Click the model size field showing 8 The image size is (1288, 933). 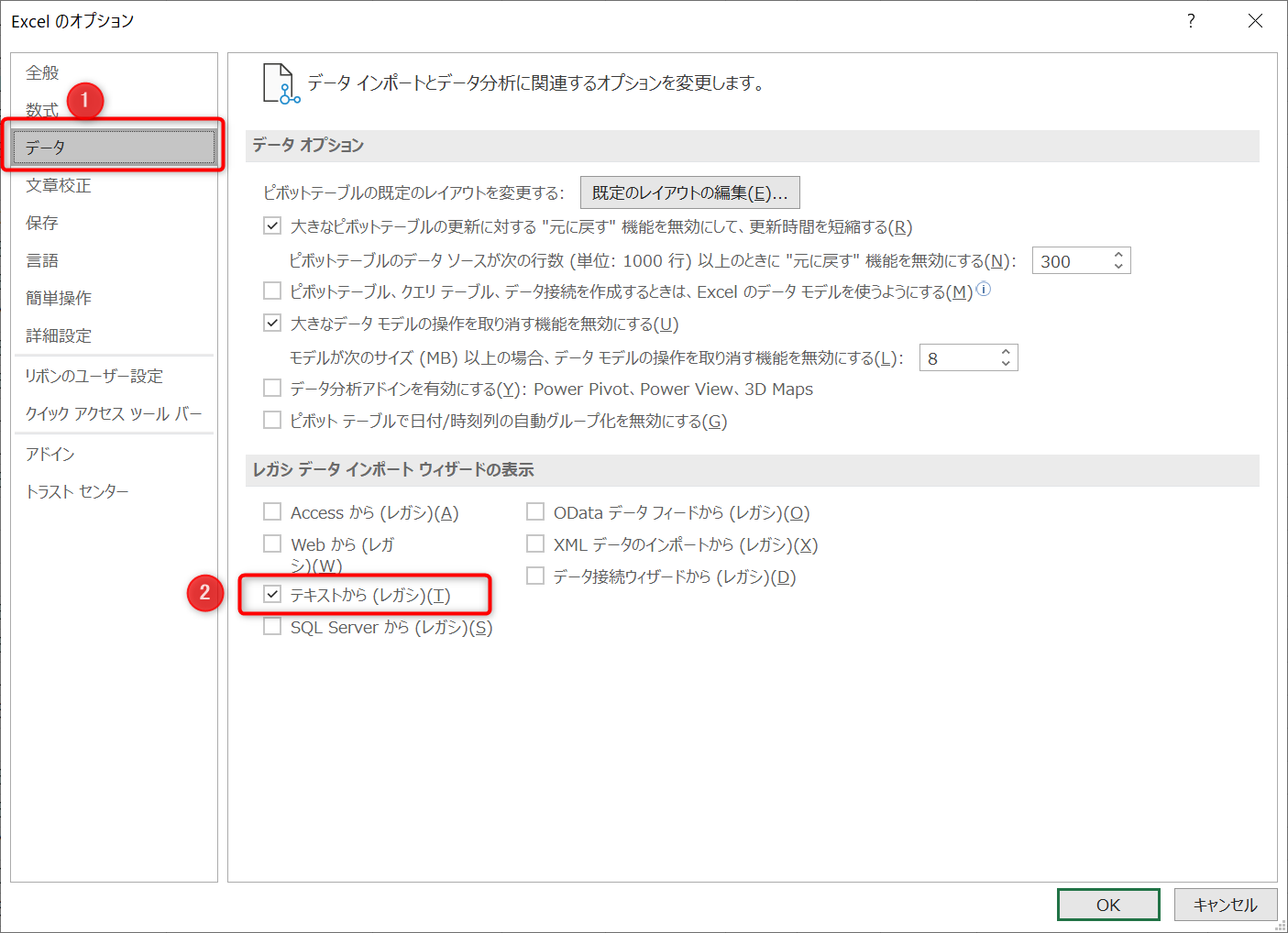click(x=958, y=358)
